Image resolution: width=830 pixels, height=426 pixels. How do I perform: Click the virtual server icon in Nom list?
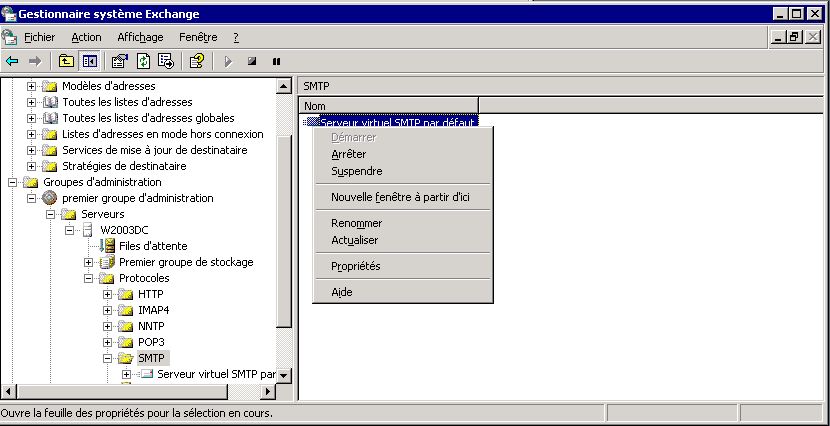tap(312, 122)
